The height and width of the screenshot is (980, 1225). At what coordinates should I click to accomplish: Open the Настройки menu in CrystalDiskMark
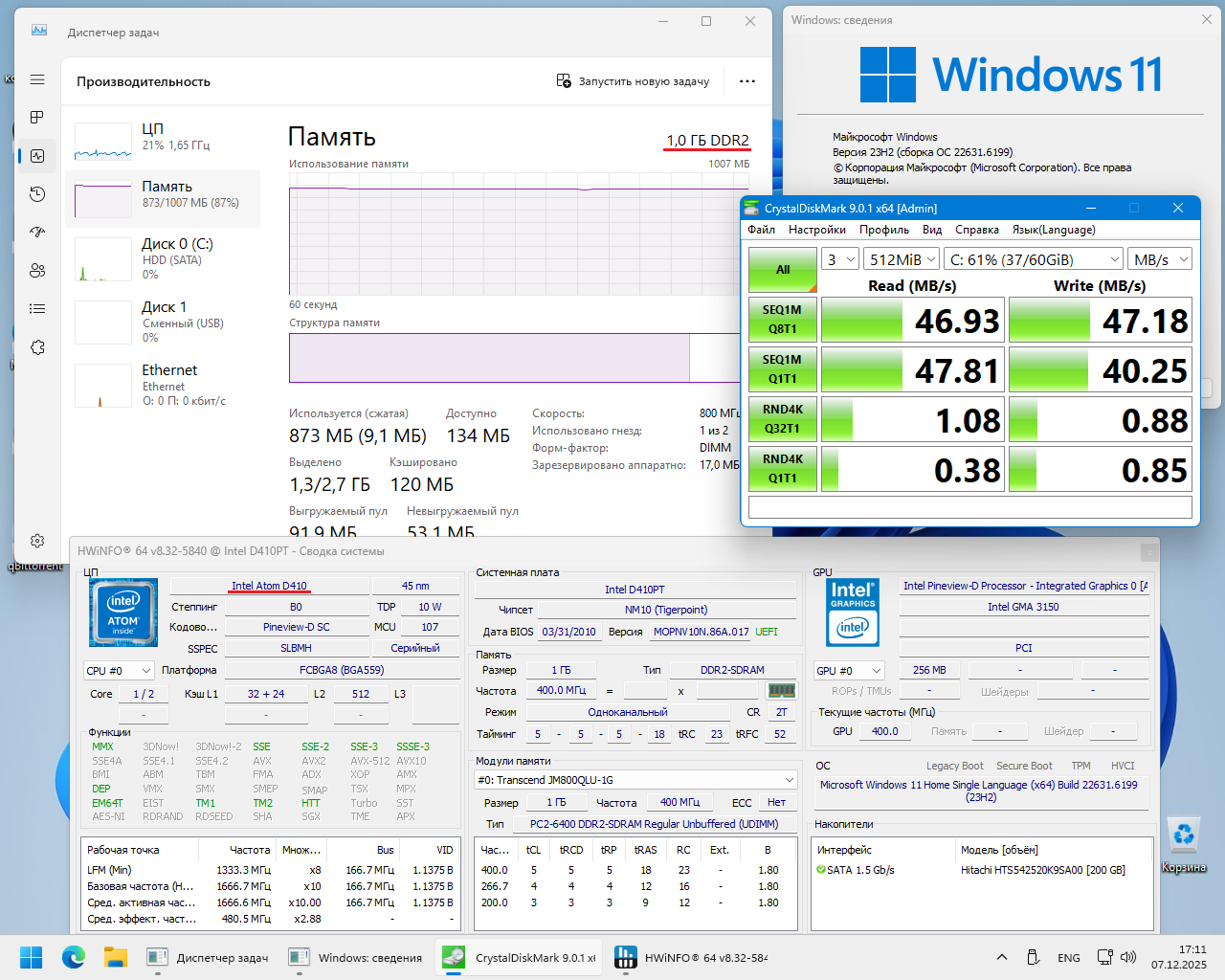tap(817, 230)
